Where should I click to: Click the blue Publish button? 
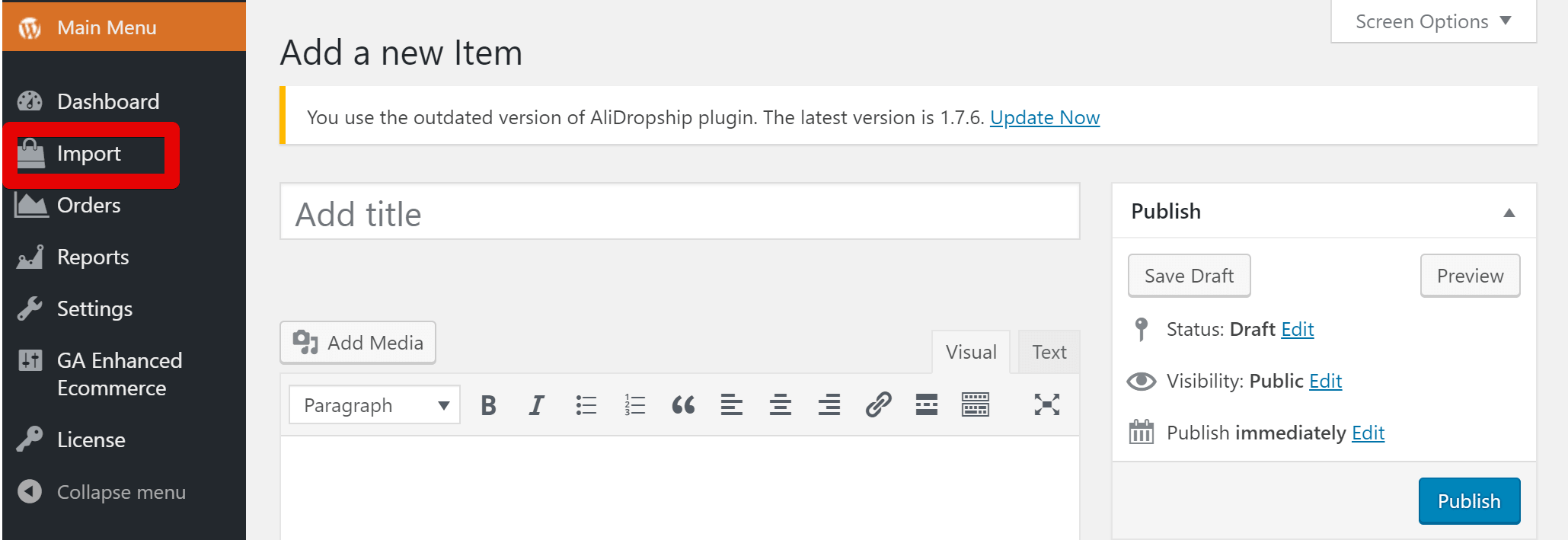click(1468, 501)
